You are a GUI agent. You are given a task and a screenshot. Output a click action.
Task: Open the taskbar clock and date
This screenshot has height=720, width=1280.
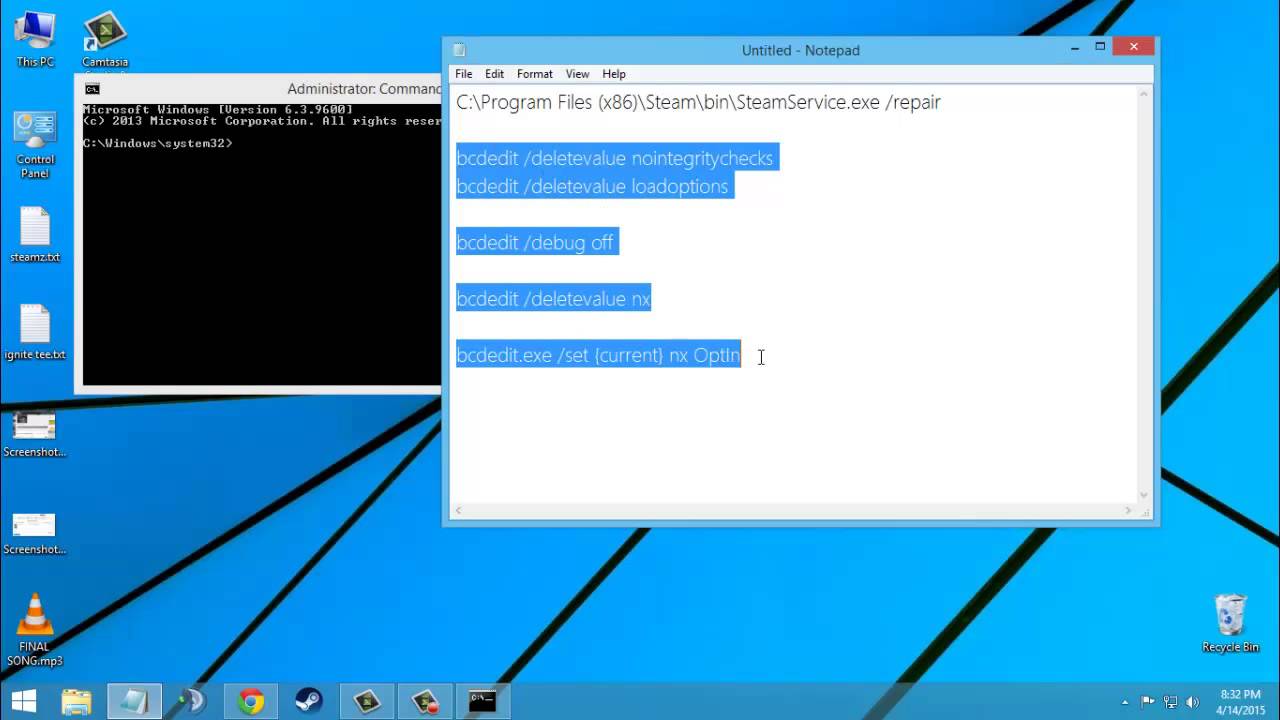click(1241, 702)
